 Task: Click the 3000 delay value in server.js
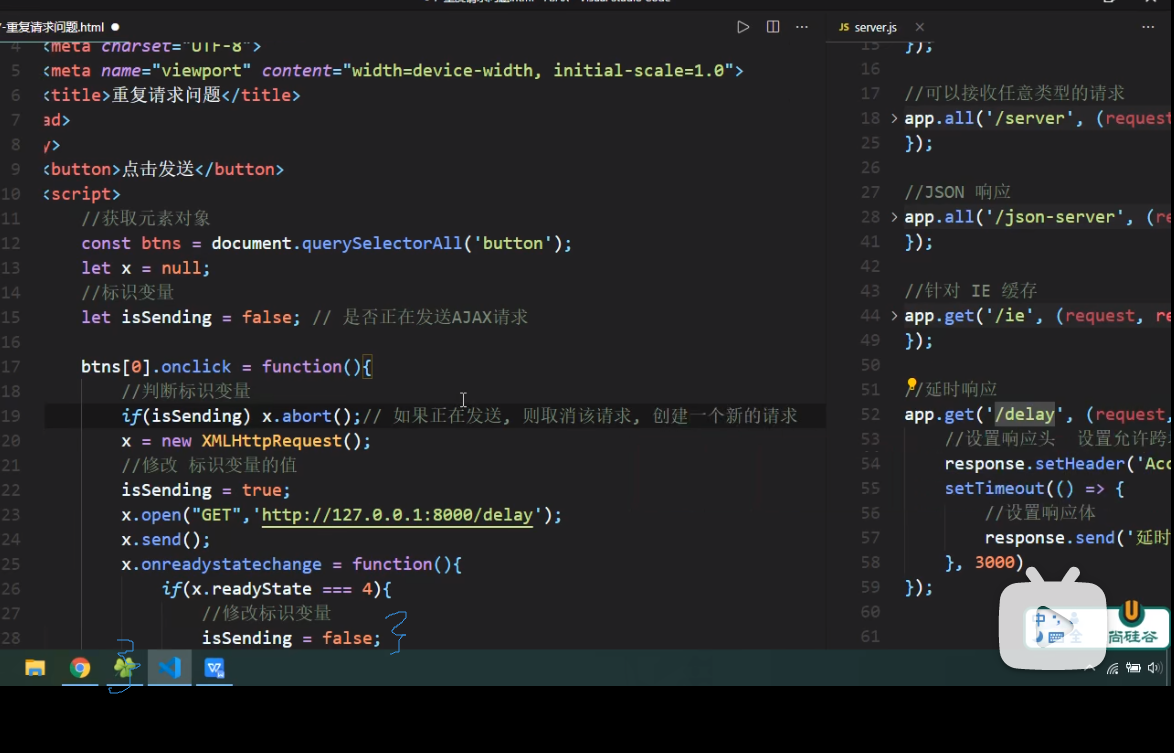pos(994,563)
